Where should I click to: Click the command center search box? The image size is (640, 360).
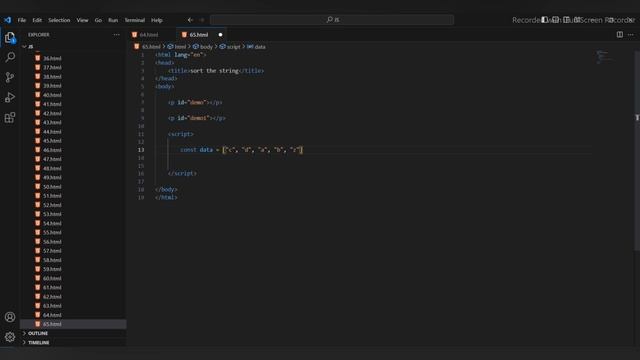(x=332, y=20)
